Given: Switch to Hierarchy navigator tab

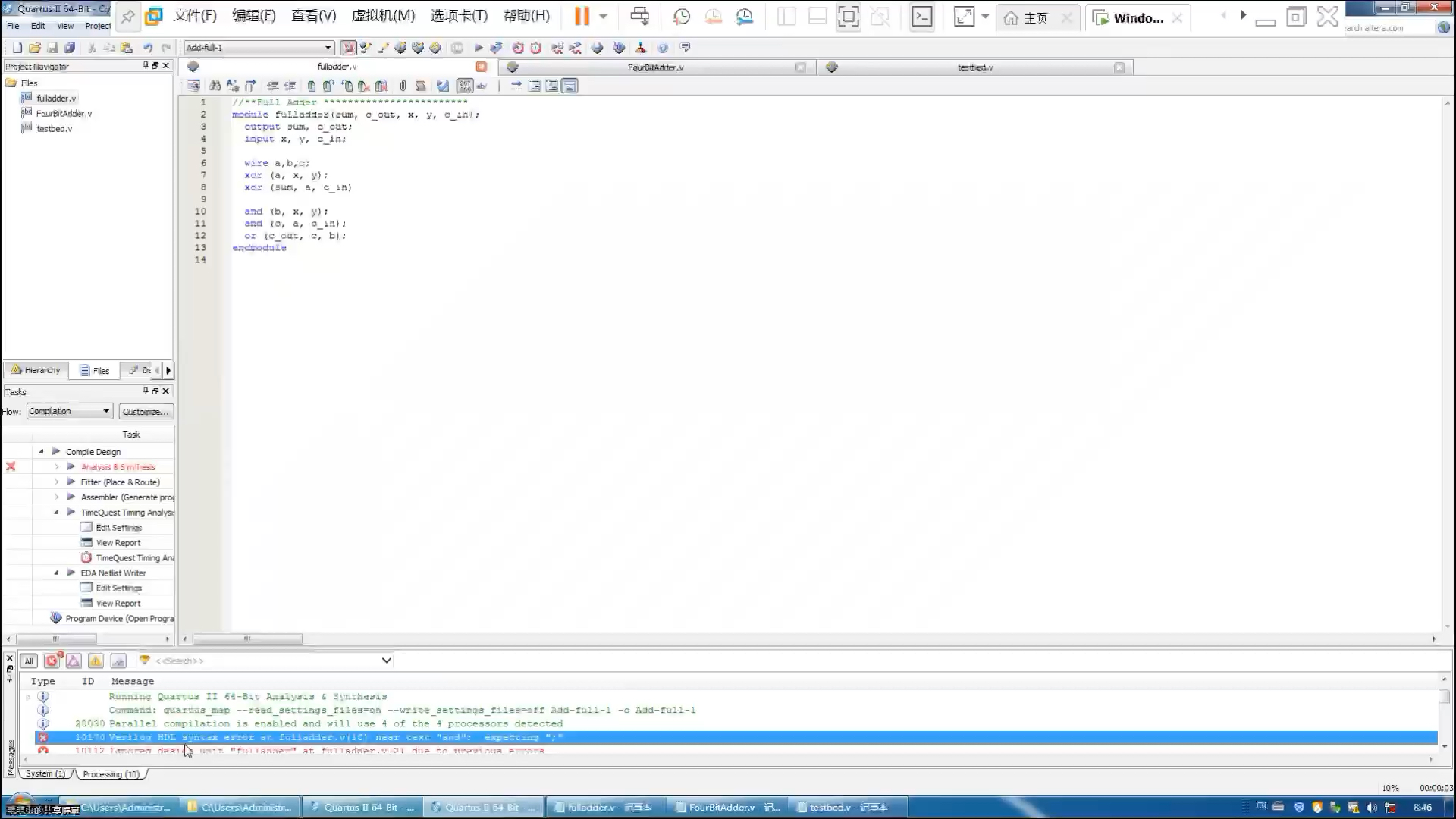Looking at the screenshot, I should pos(36,370).
